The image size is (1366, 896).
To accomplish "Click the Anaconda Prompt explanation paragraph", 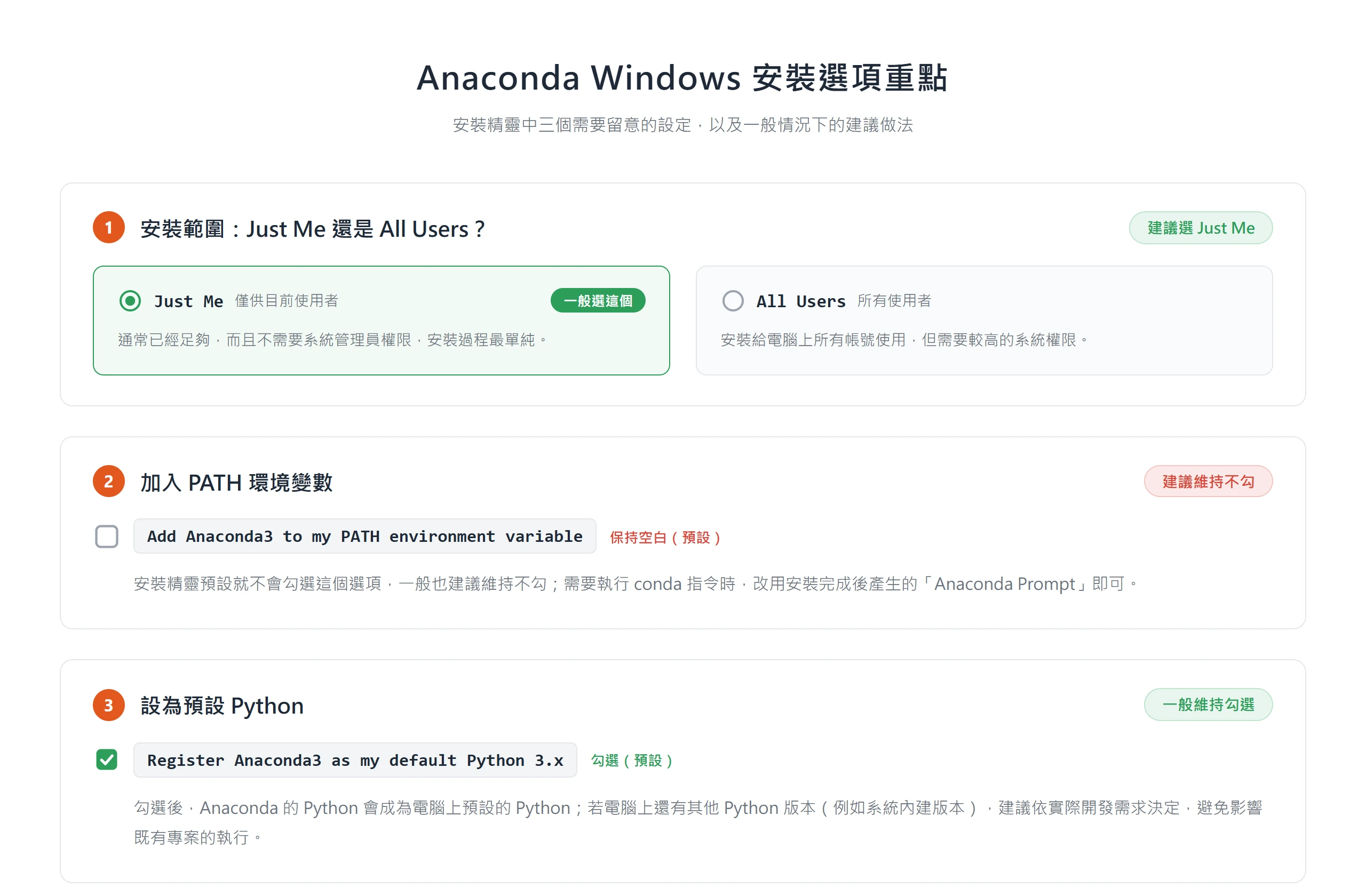I will point(636,584).
